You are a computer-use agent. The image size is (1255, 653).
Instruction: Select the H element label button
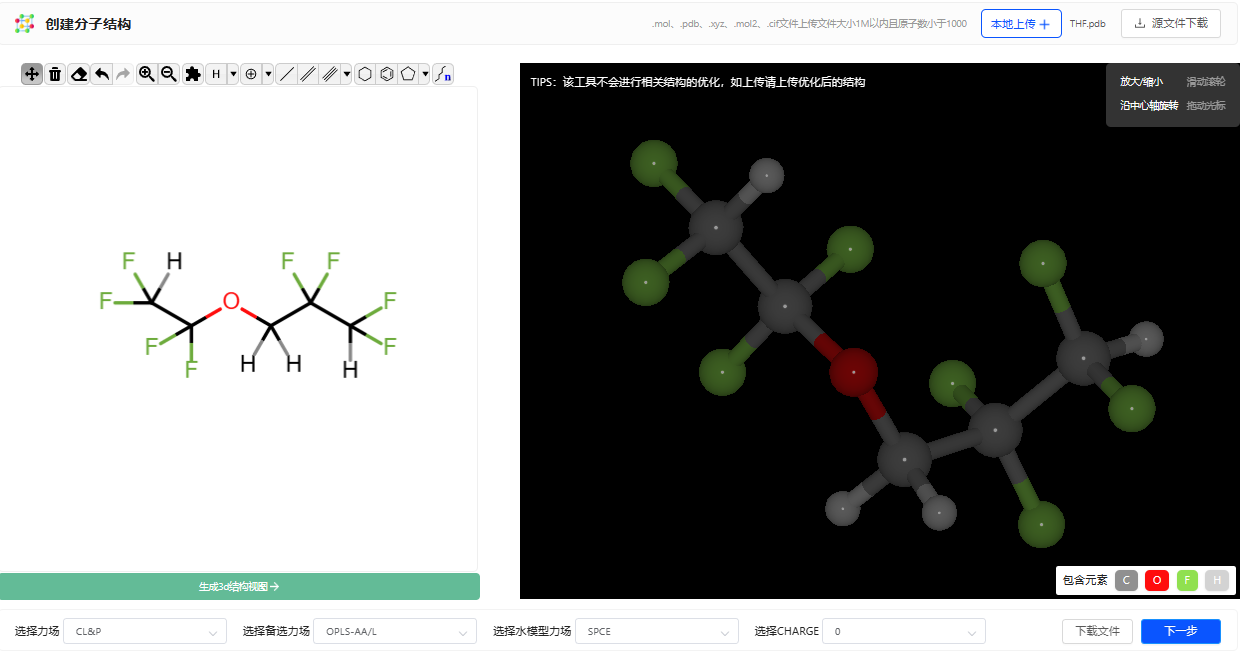(x=216, y=74)
